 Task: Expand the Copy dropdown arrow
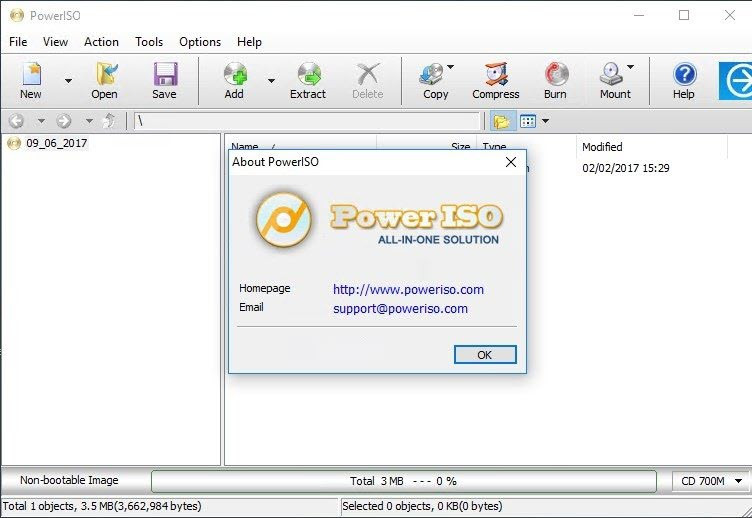450,67
